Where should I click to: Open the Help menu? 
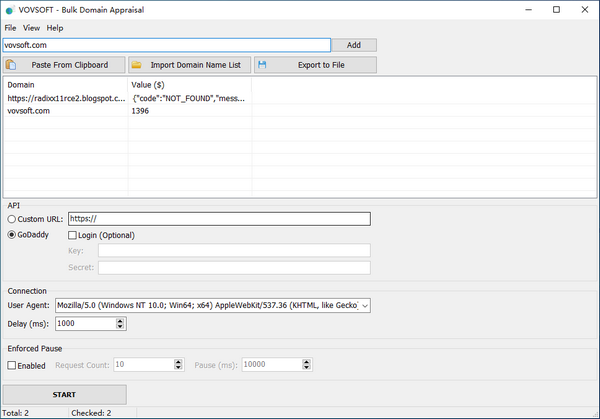pos(54,28)
